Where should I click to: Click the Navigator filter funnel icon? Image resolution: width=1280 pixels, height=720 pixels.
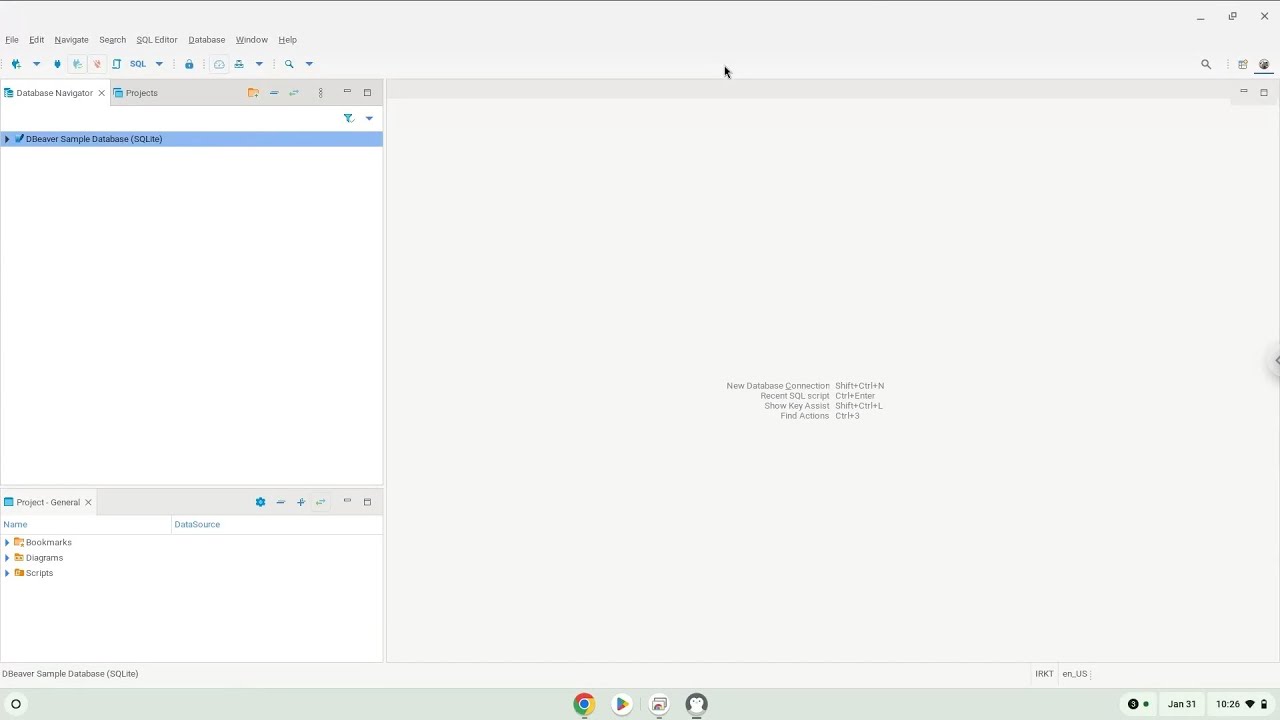[x=348, y=118]
